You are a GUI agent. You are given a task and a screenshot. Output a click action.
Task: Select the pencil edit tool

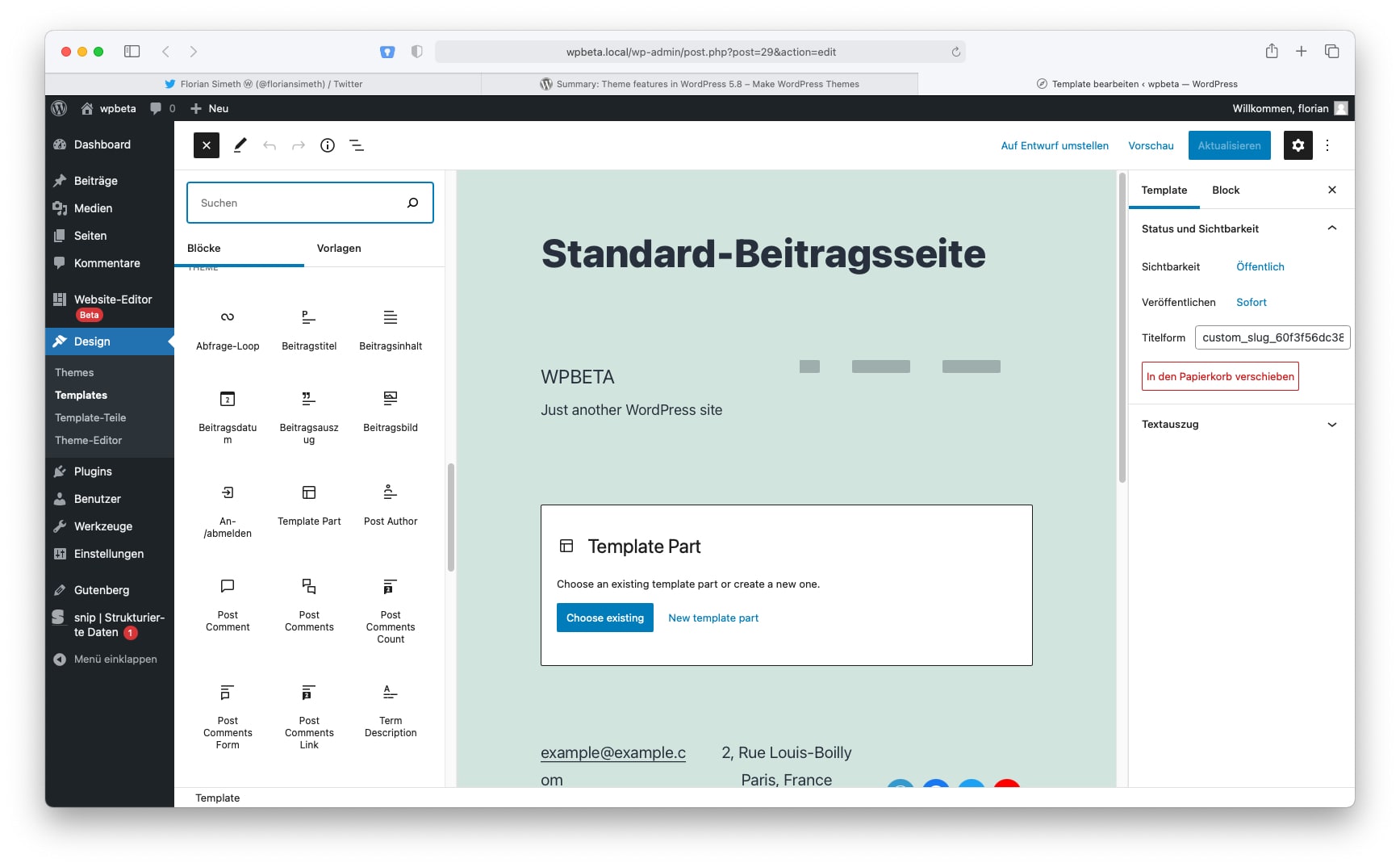click(x=240, y=145)
